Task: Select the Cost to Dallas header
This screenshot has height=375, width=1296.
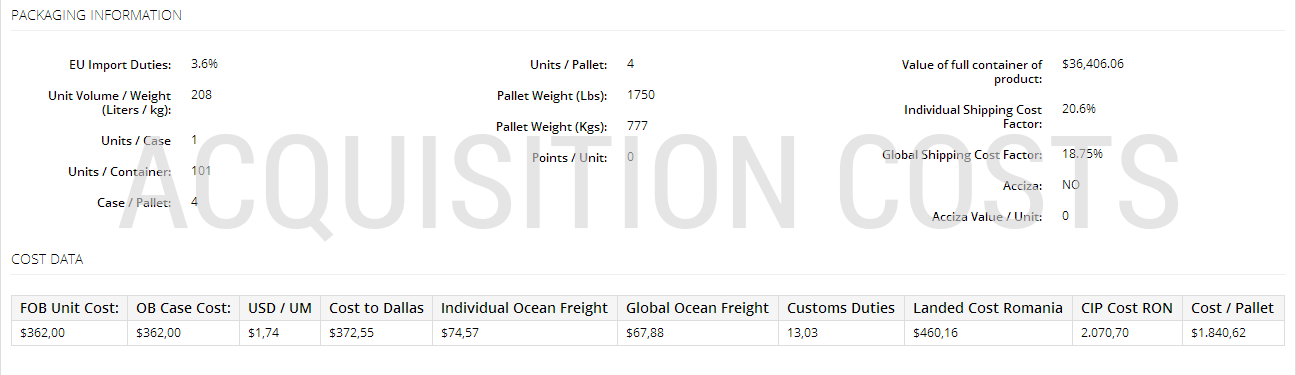Action: coord(376,308)
